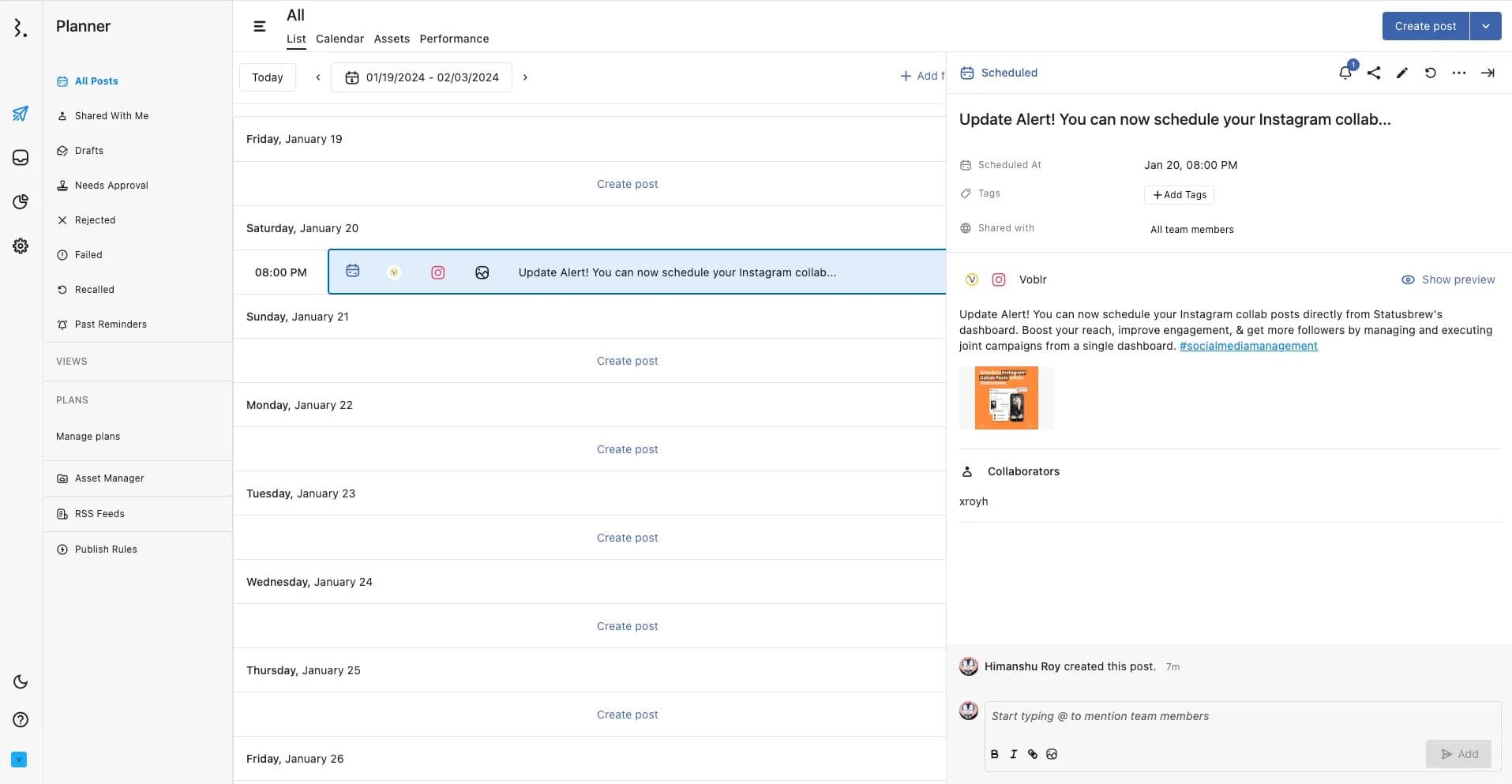Toggle Show preview for the post
This screenshot has width=1512, height=784.
[x=1448, y=279]
